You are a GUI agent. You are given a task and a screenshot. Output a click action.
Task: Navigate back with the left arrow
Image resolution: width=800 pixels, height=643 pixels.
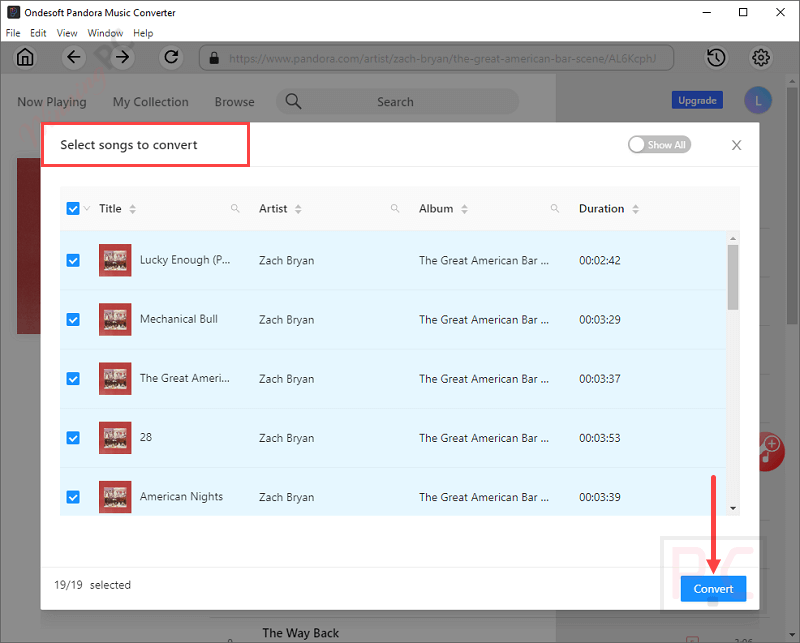pyautogui.click(x=73, y=57)
